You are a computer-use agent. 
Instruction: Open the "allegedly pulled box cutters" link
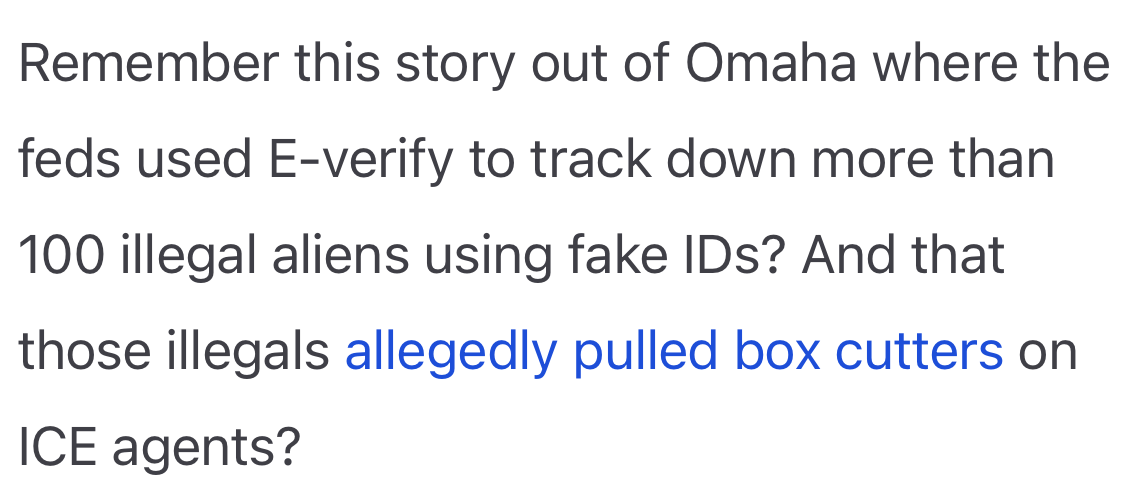(x=673, y=351)
